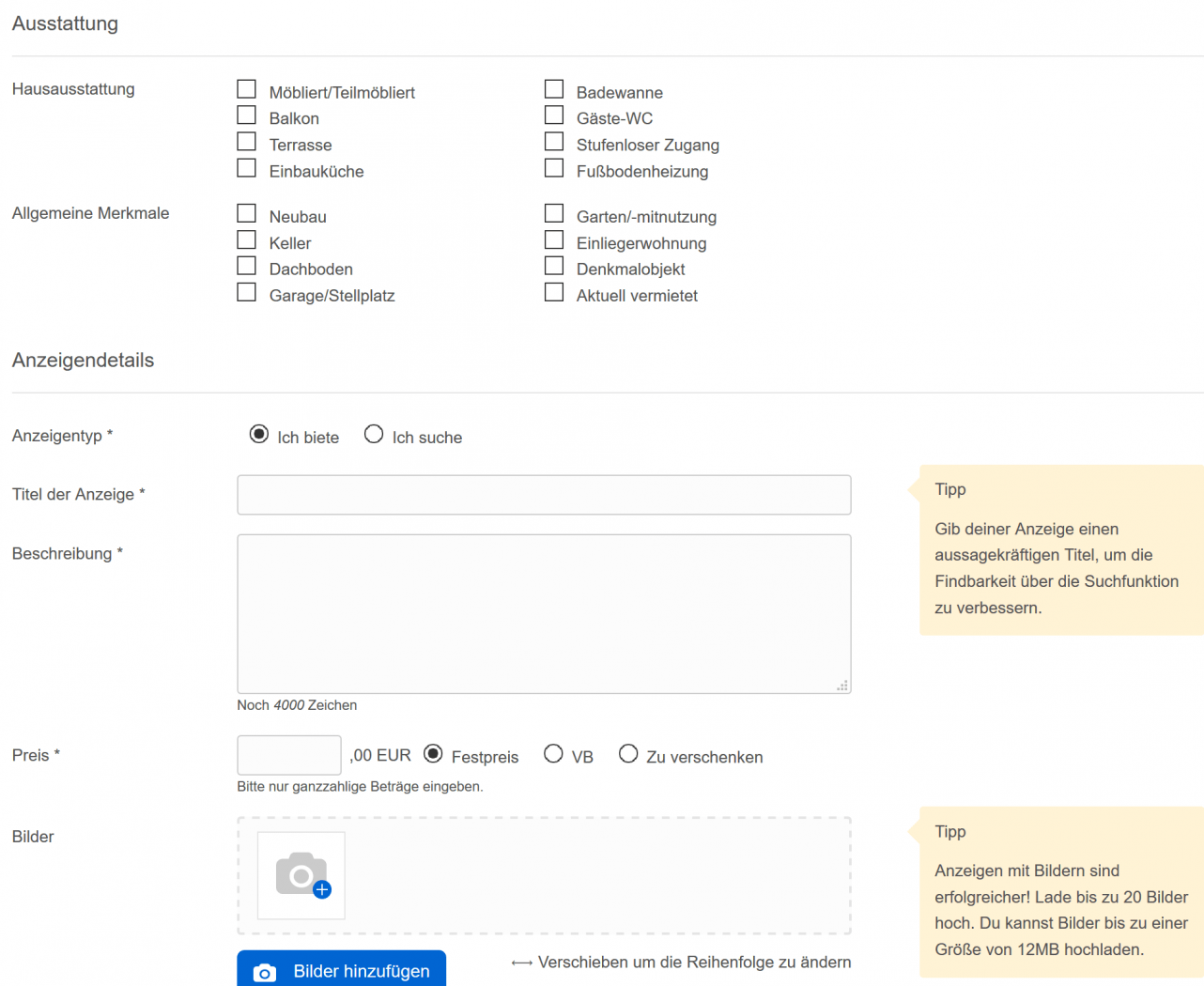Click the Preis amount input field
1204x986 pixels.
[289, 755]
